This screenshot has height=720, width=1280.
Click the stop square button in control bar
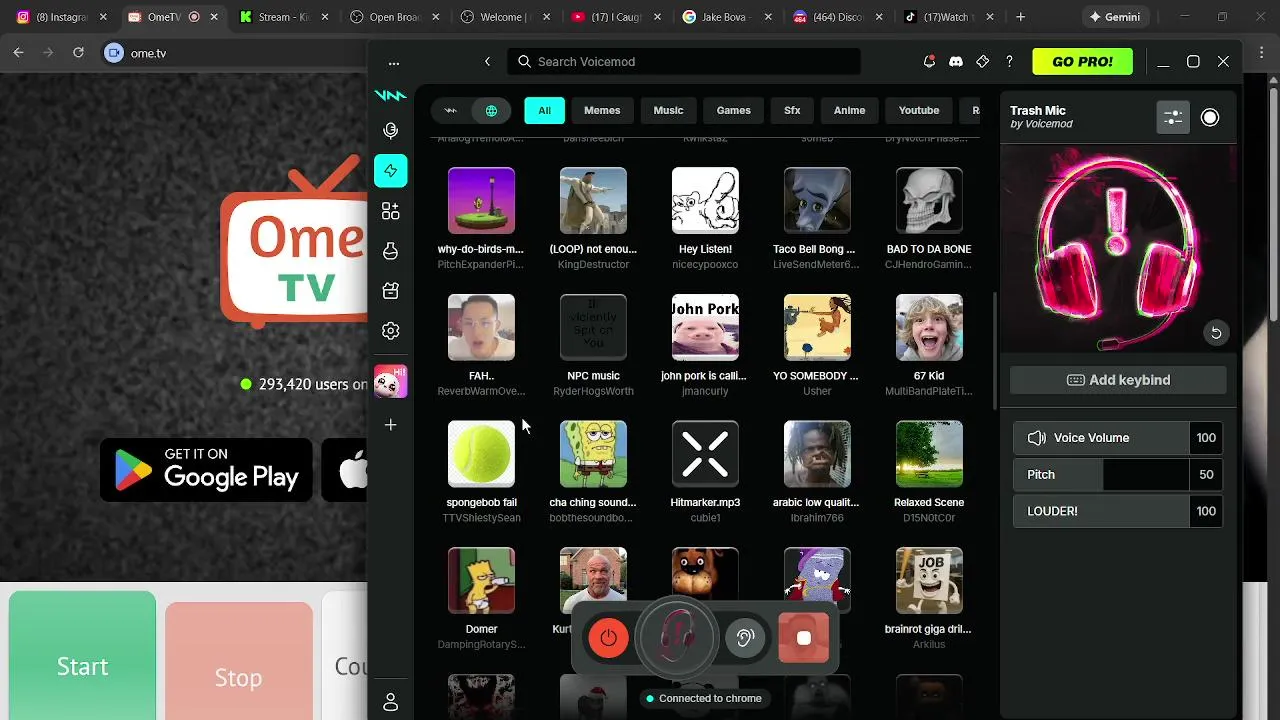pyautogui.click(x=804, y=638)
